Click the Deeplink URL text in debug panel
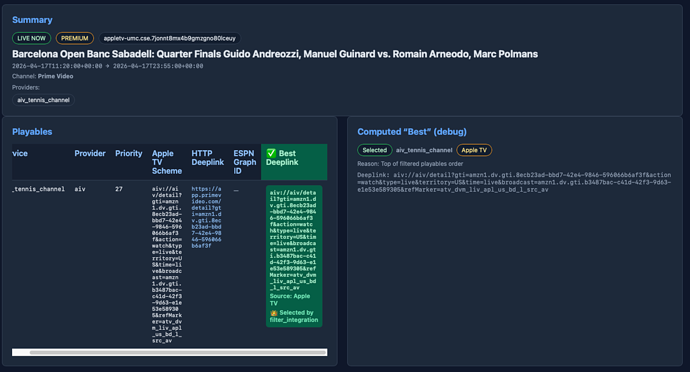This screenshot has width=690, height=372. 514,182
